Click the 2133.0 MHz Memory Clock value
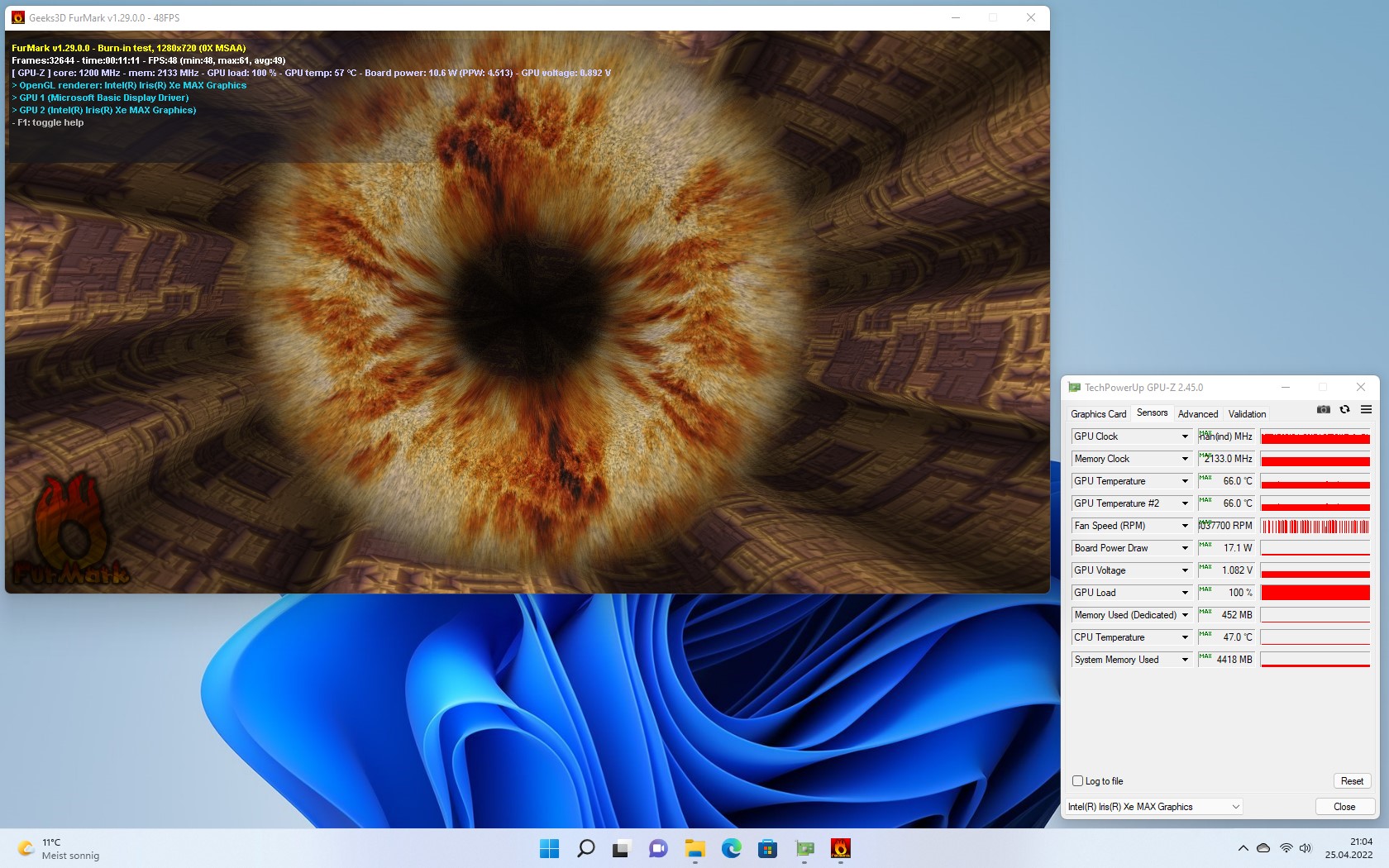Viewport: 1389px width, 868px height. tap(1226, 459)
